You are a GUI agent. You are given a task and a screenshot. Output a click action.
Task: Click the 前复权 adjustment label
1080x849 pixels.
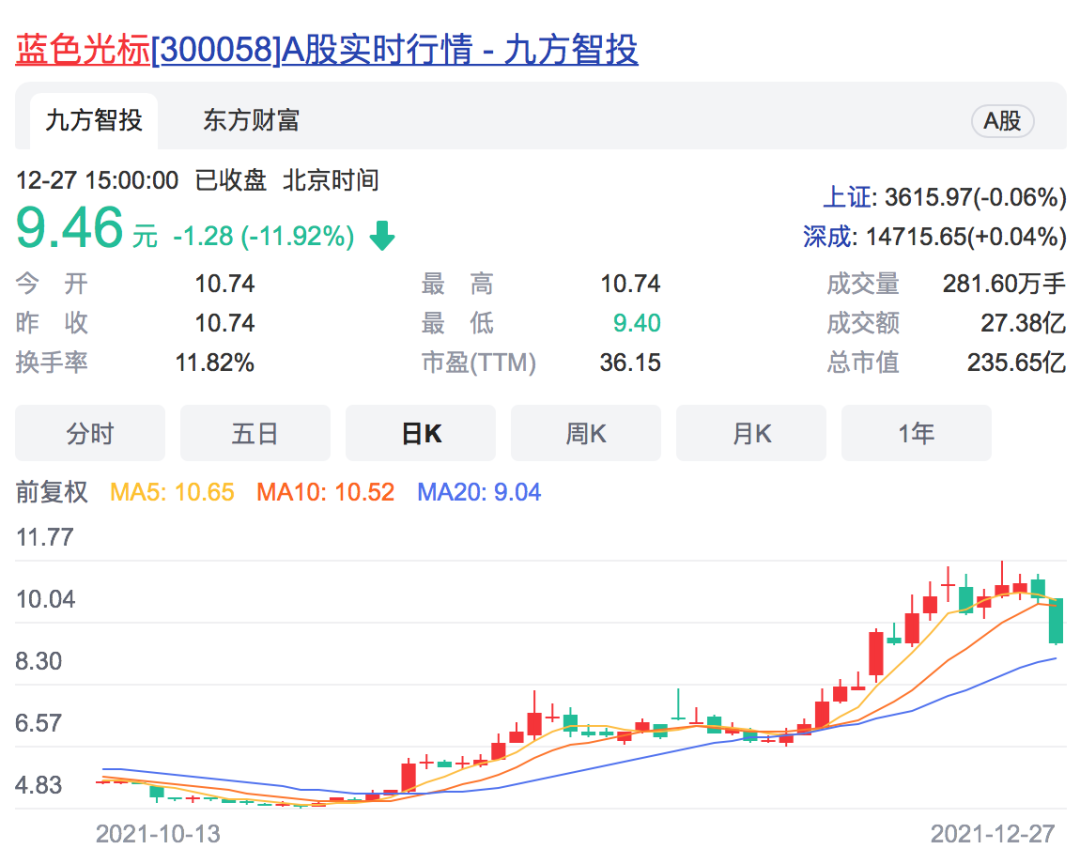tap(52, 492)
